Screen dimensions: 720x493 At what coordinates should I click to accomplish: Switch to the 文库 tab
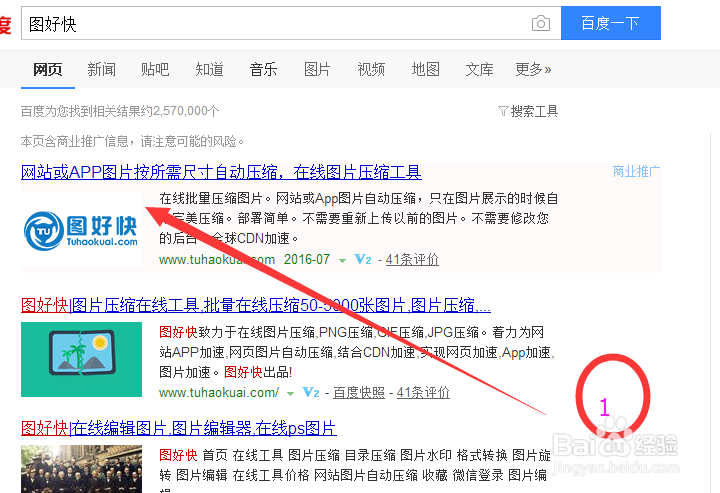479,69
